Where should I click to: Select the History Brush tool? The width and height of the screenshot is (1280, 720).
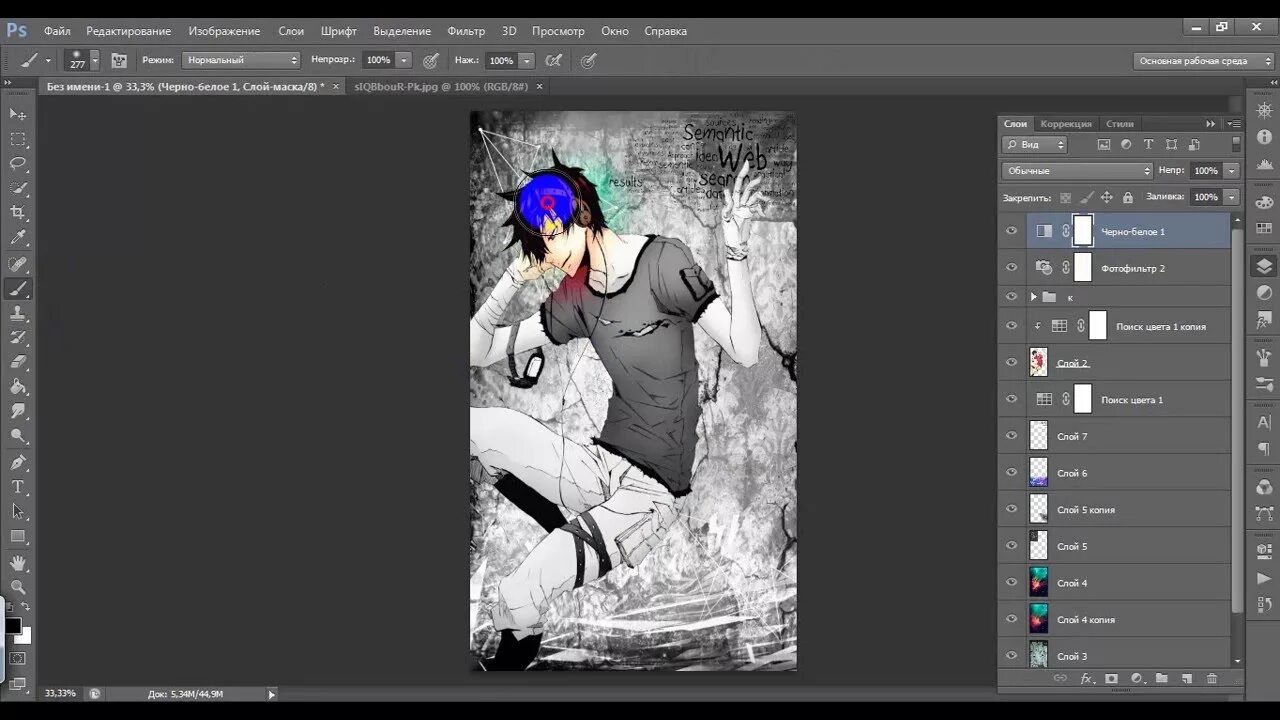[x=18, y=338]
